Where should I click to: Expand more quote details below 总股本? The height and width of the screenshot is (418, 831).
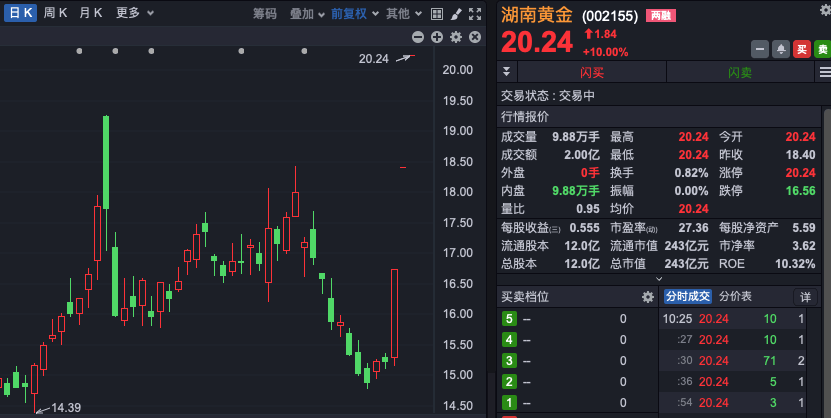(x=658, y=279)
